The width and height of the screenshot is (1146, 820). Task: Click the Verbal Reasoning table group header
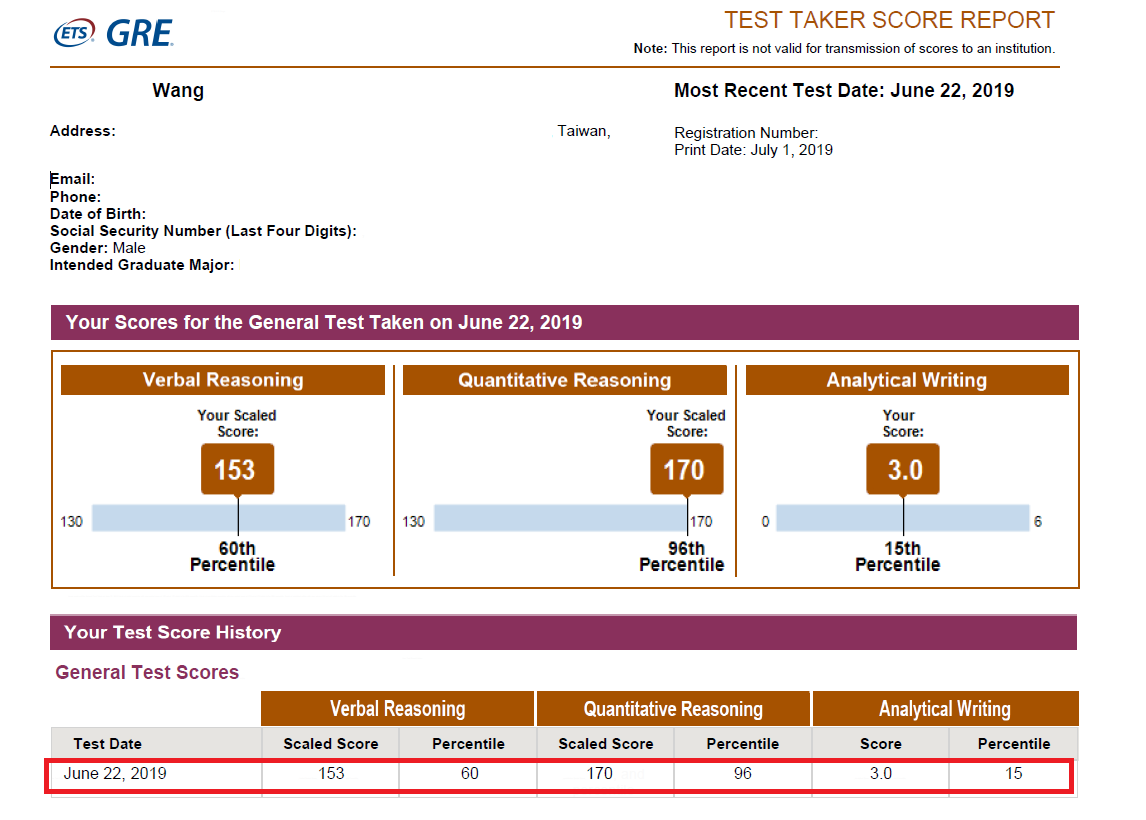click(398, 708)
